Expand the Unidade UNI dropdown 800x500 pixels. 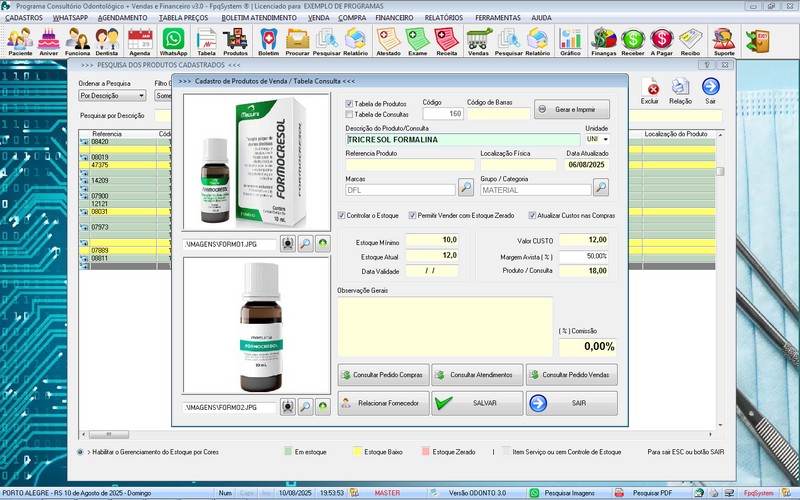pyautogui.click(x=605, y=139)
